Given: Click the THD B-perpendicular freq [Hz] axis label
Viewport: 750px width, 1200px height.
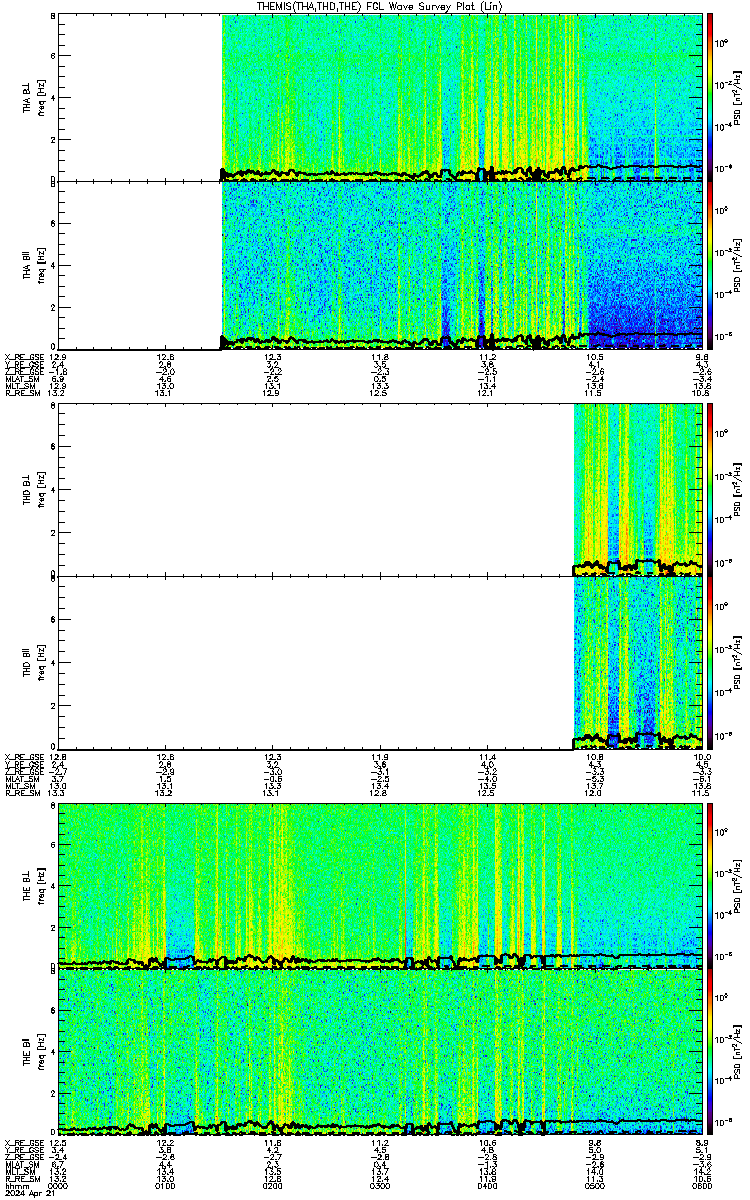Looking at the screenshot, I should (x=41, y=489).
